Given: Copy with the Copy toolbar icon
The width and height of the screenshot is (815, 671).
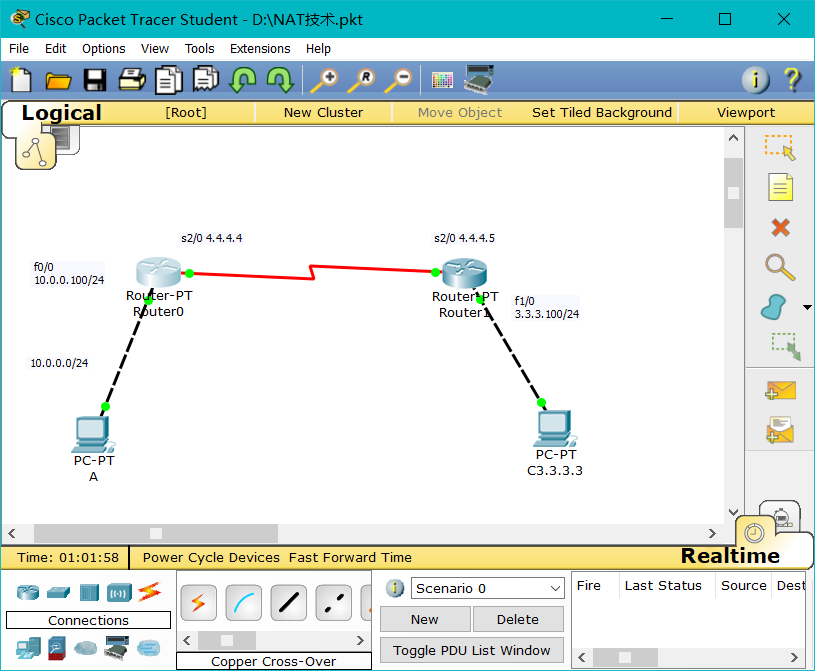Looking at the screenshot, I should pos(169,80).
